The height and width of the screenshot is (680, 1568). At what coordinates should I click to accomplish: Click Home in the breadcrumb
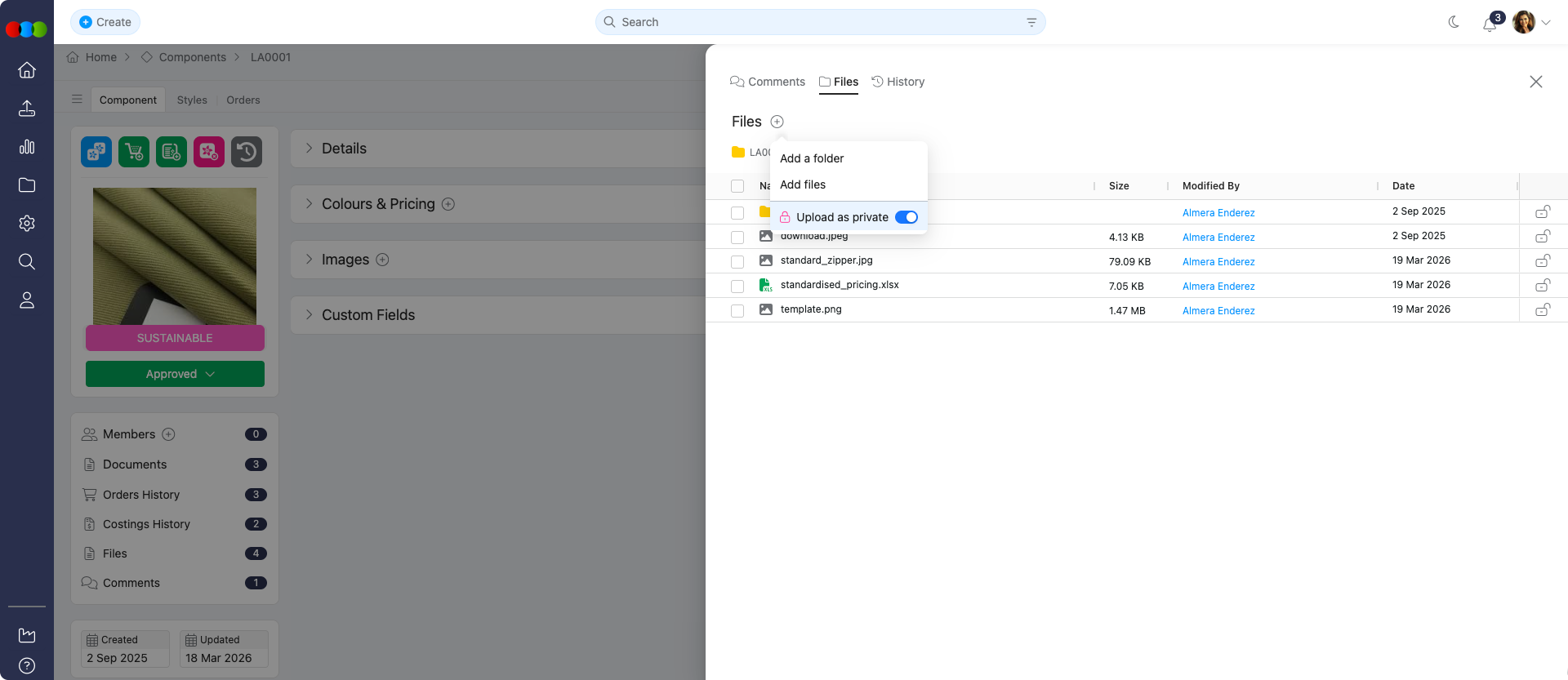(x=101, y=57)
